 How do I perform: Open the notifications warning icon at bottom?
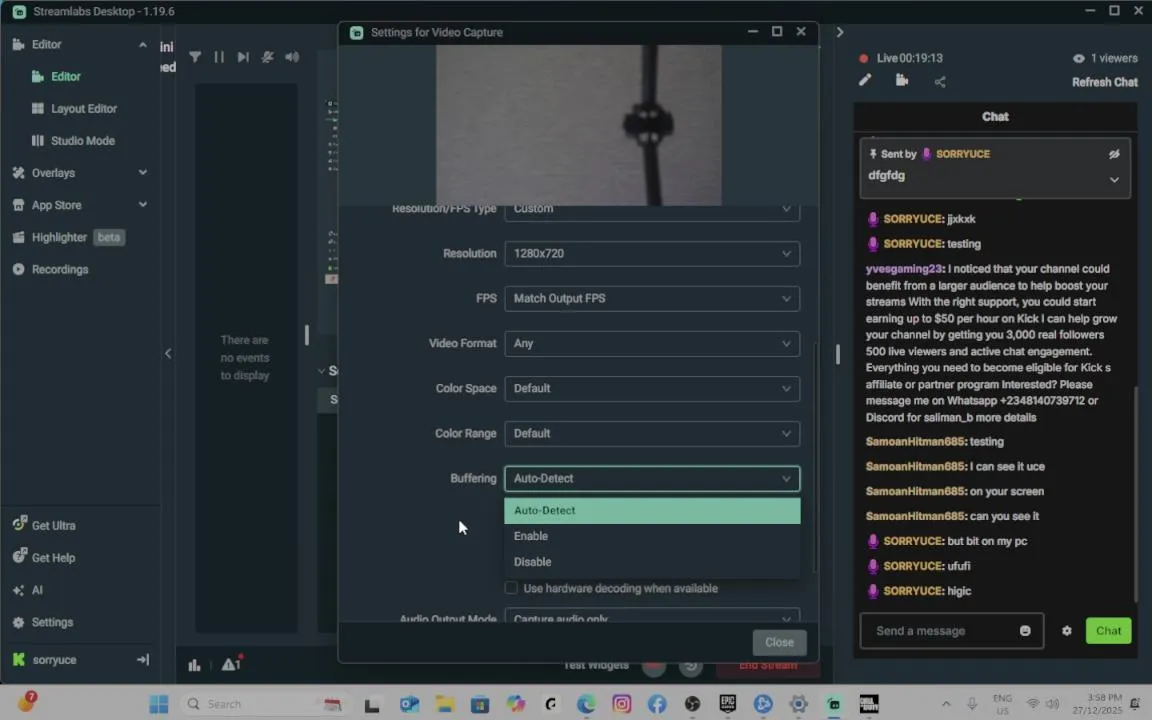(x=231, y=664)
